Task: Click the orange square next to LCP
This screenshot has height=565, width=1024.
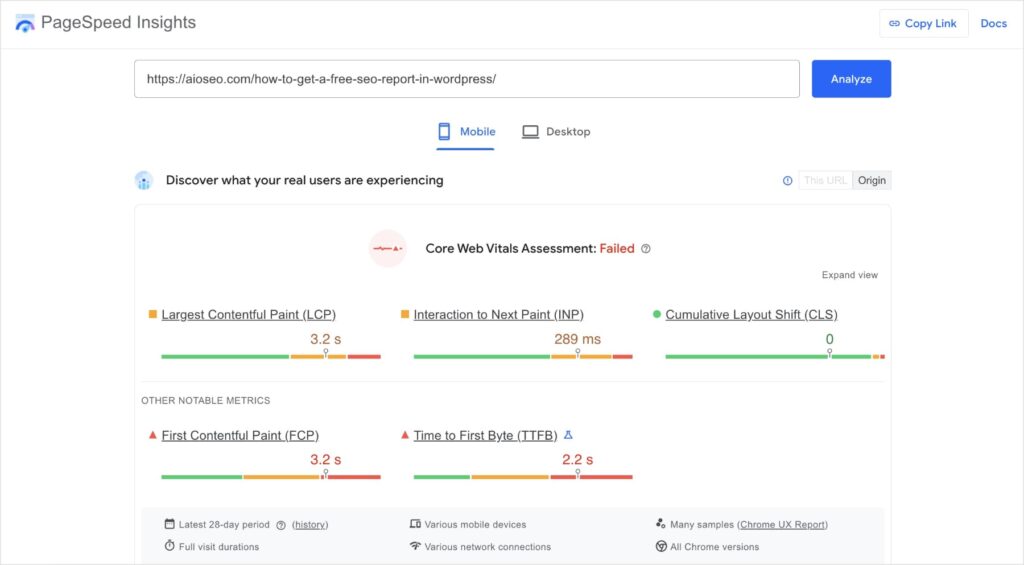Action: [153, 314]
